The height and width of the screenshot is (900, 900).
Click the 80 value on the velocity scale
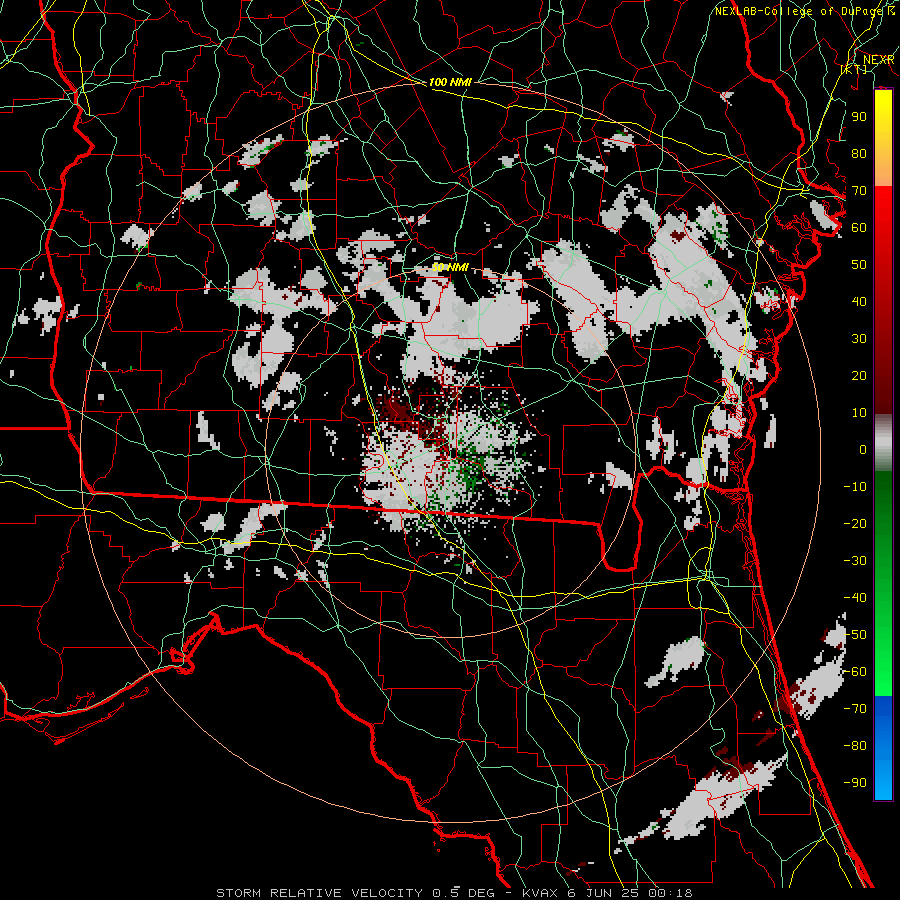859,153
